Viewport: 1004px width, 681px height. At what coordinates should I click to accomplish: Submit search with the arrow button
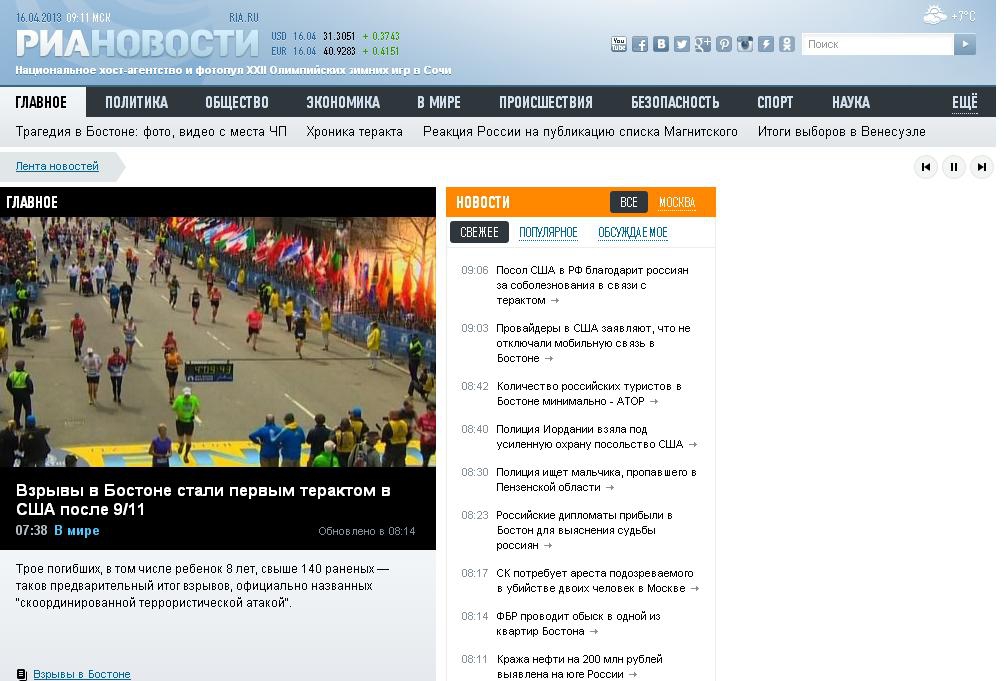coord(965,44)
